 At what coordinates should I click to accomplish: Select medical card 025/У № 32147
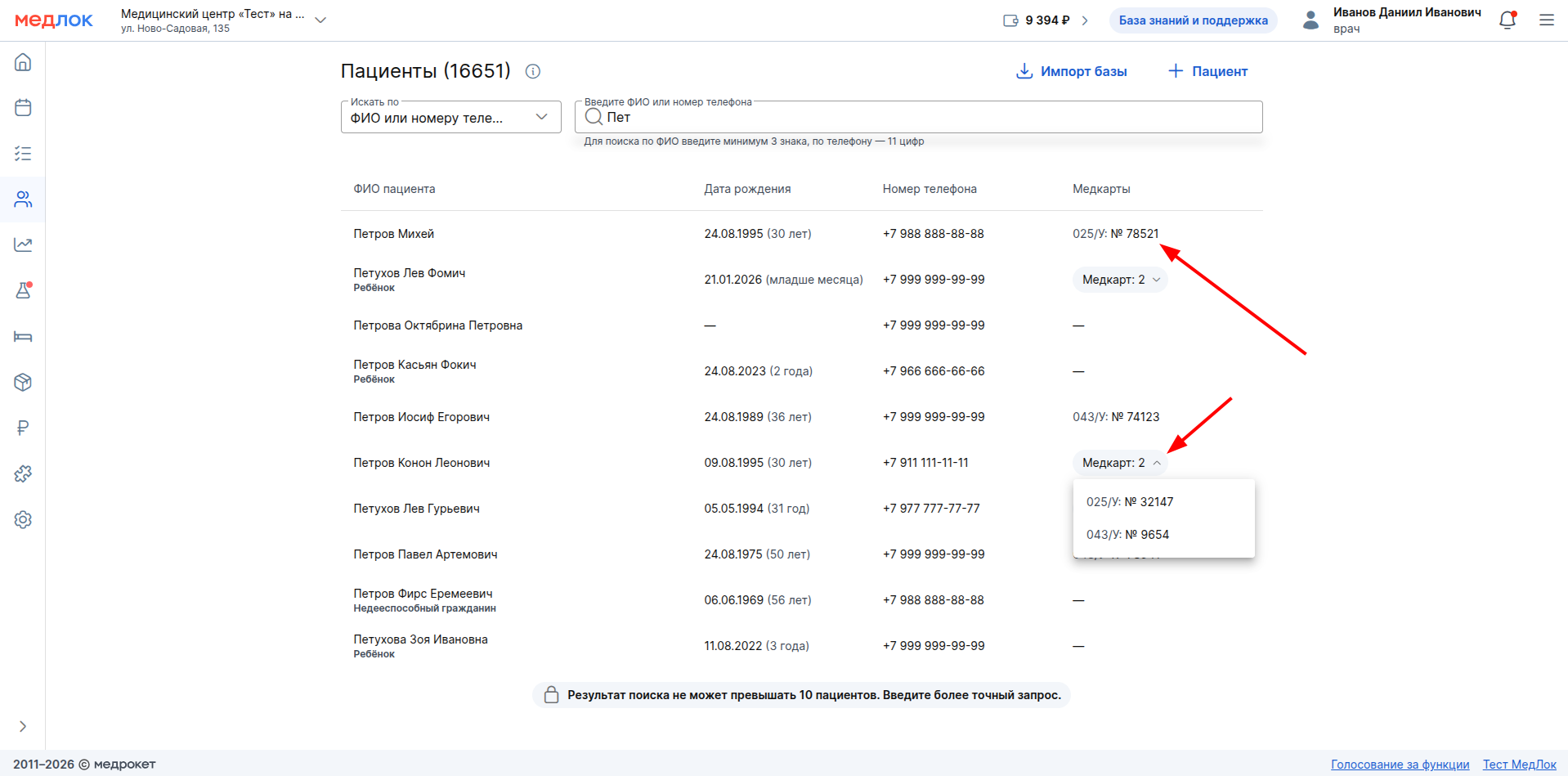(1130, 502)
